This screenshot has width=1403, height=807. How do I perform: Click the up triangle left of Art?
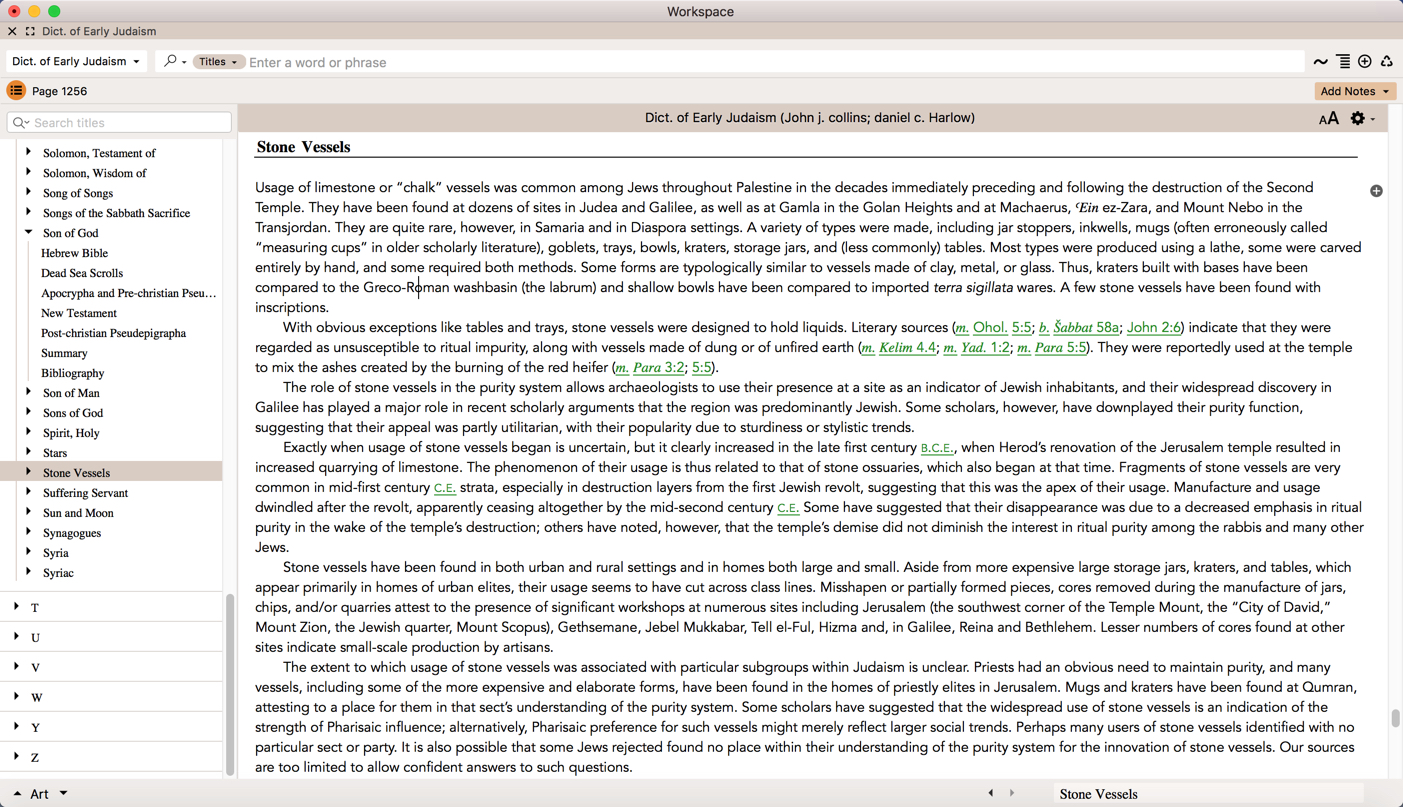point(17,794)
